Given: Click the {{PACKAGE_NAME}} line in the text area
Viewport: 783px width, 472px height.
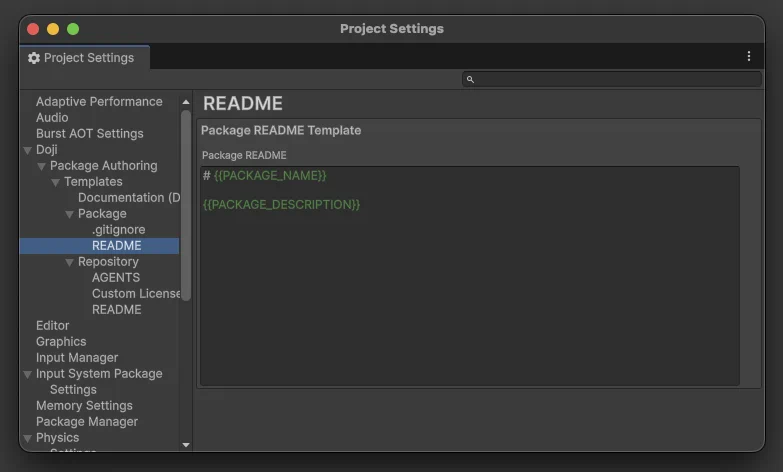Looking at the screenshot, I should point(264,175).
